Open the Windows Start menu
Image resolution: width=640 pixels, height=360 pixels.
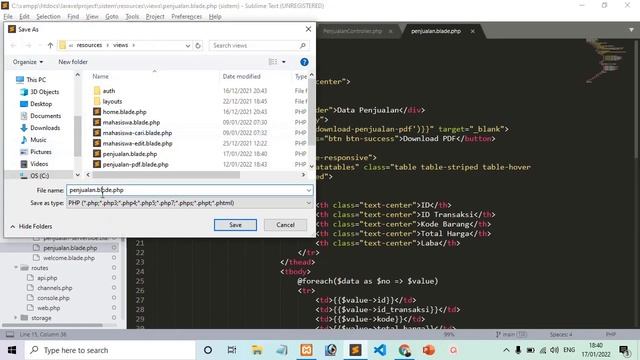coord(12,350)
